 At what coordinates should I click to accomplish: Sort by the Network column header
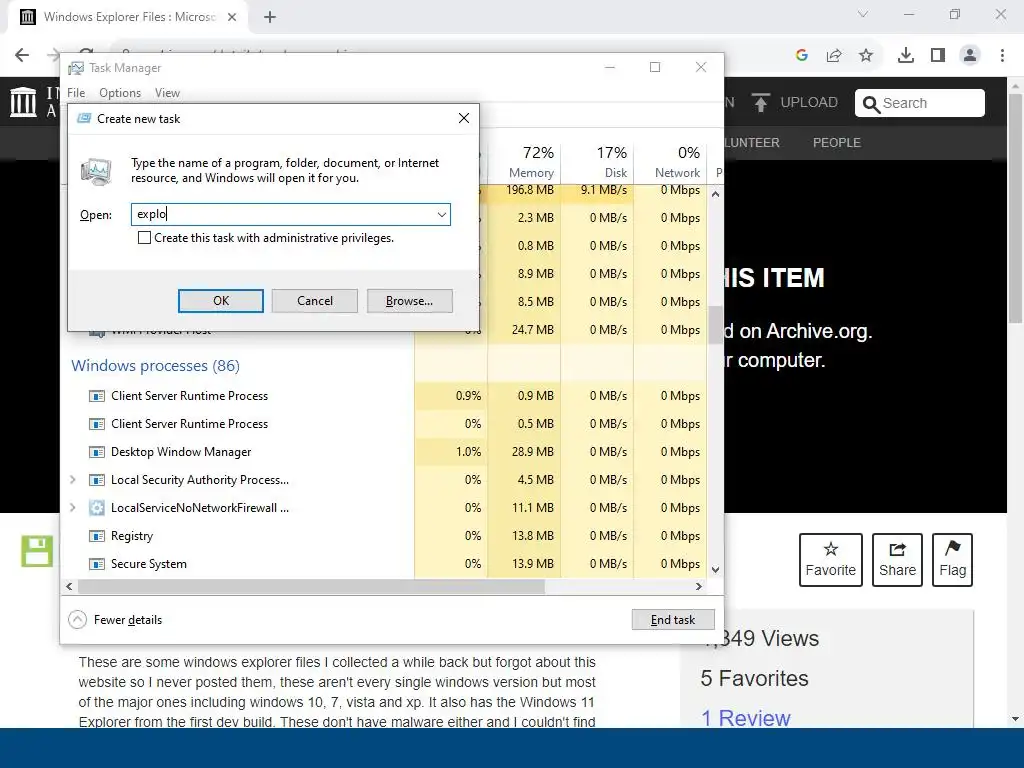point(671,162)
